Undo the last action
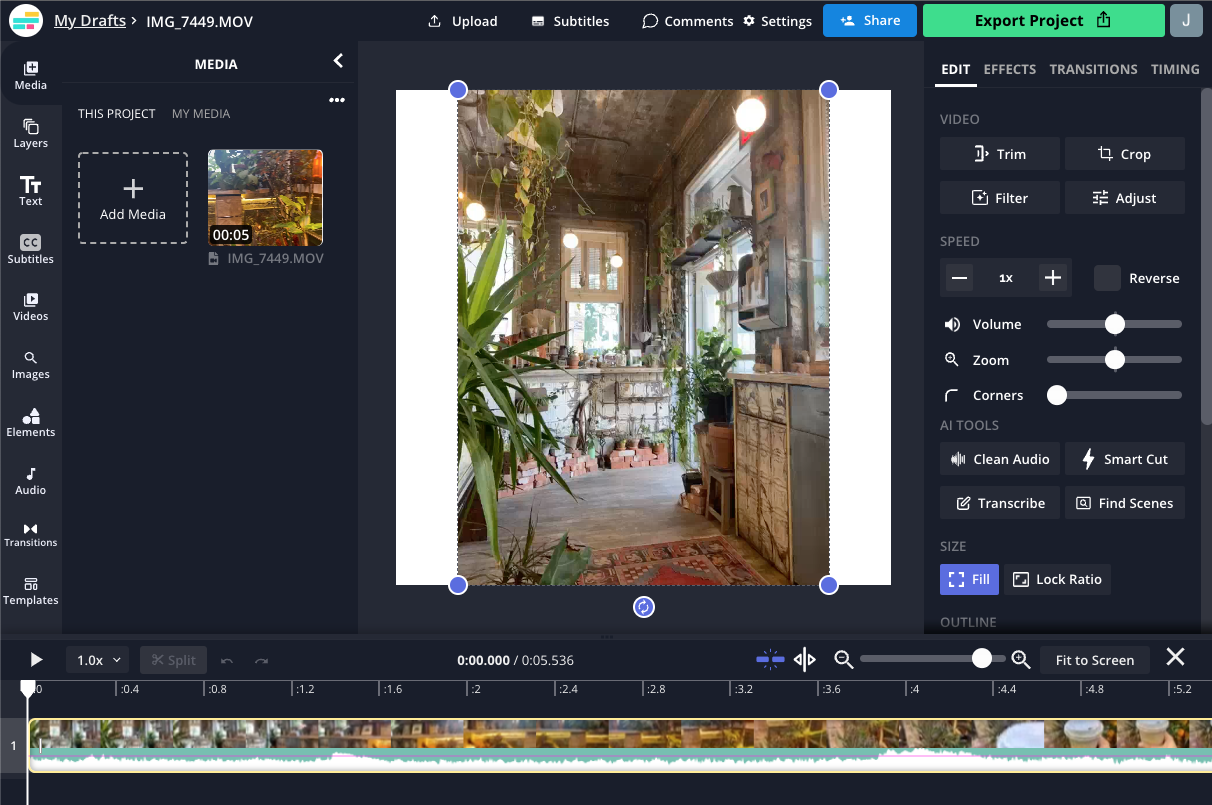The width and height of the screenshot is (1212, 805). 227,660
